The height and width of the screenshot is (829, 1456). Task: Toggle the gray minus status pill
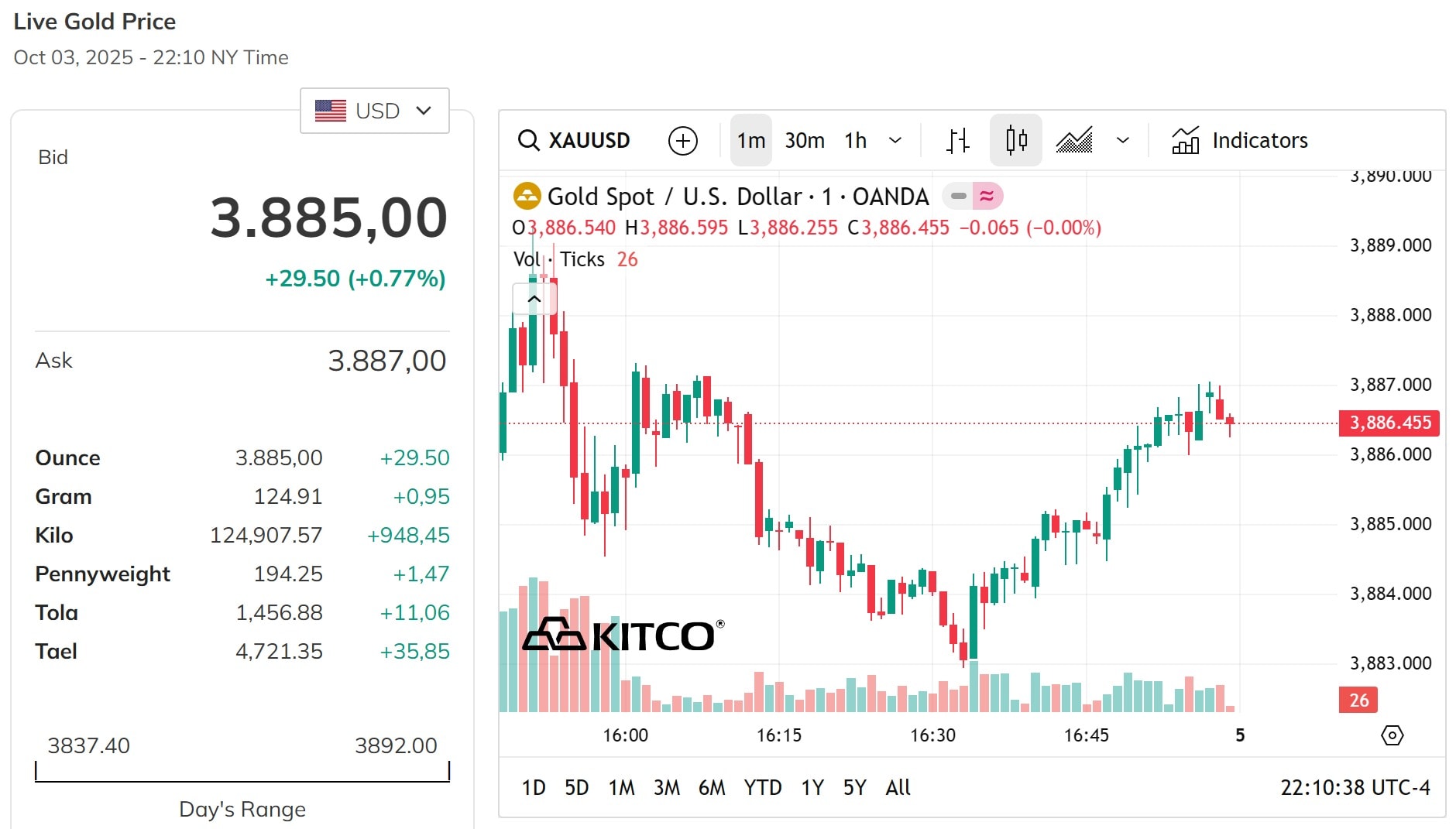tap(958, 197)
